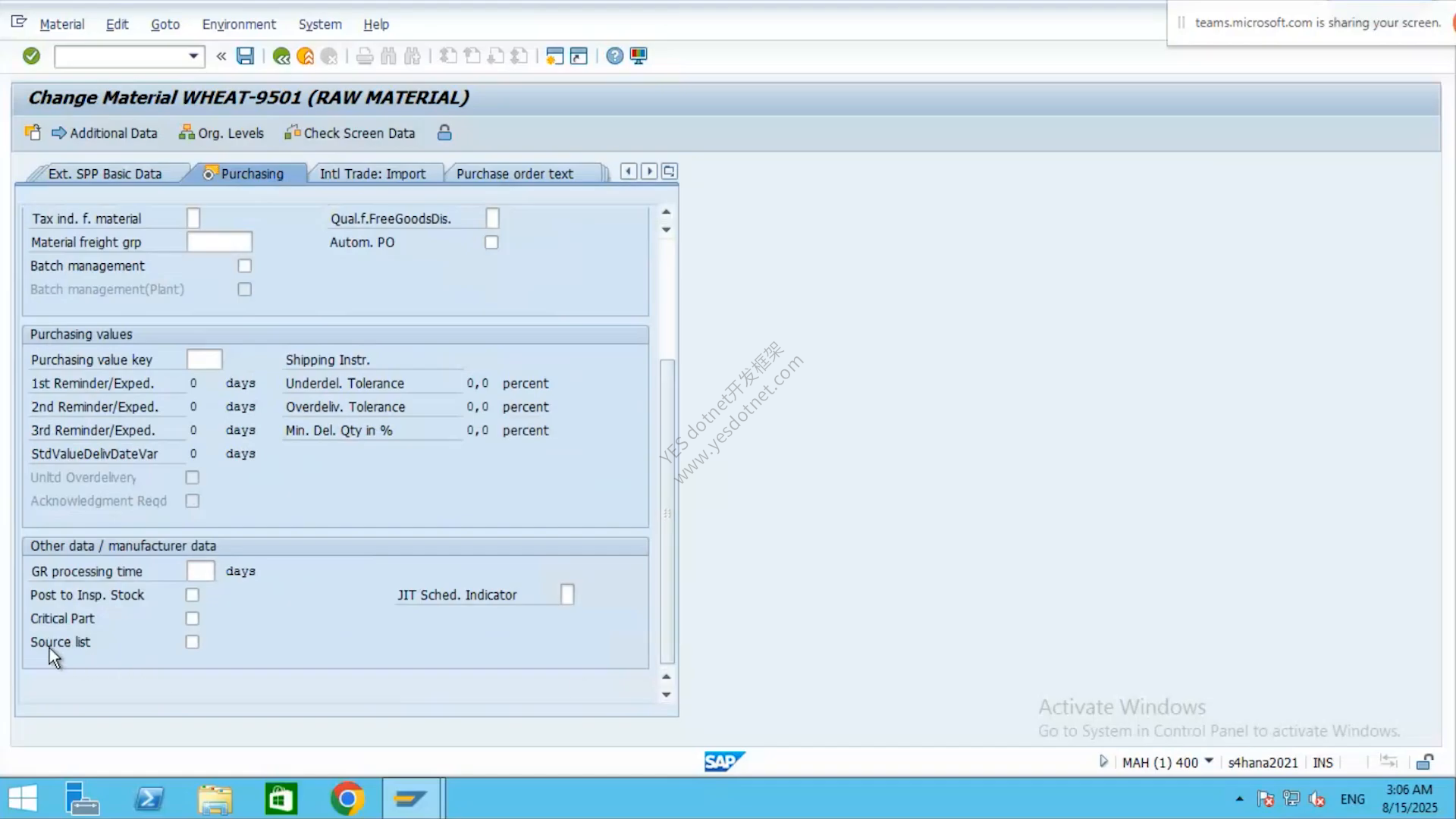Switch to the Purchase order text tab

[x=515, y=174]
